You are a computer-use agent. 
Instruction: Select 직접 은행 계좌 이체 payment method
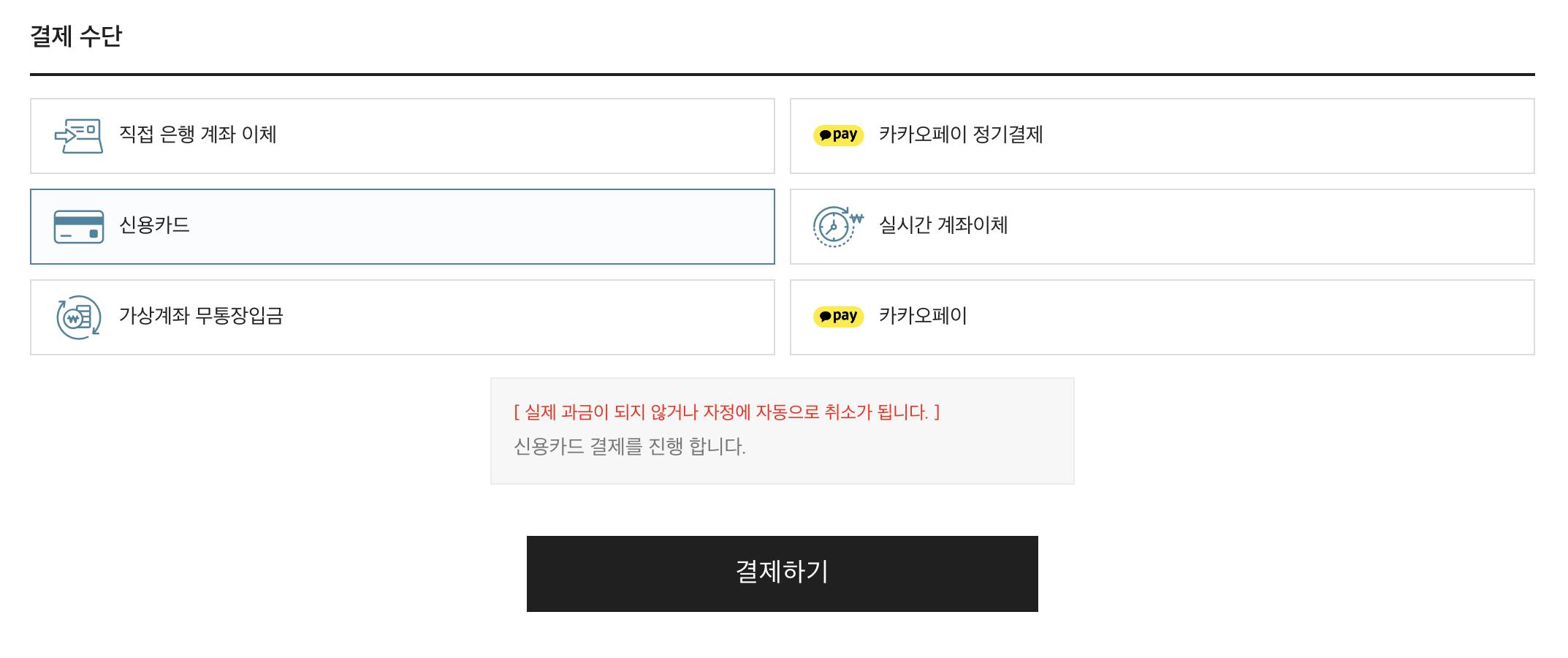(197, 135)
